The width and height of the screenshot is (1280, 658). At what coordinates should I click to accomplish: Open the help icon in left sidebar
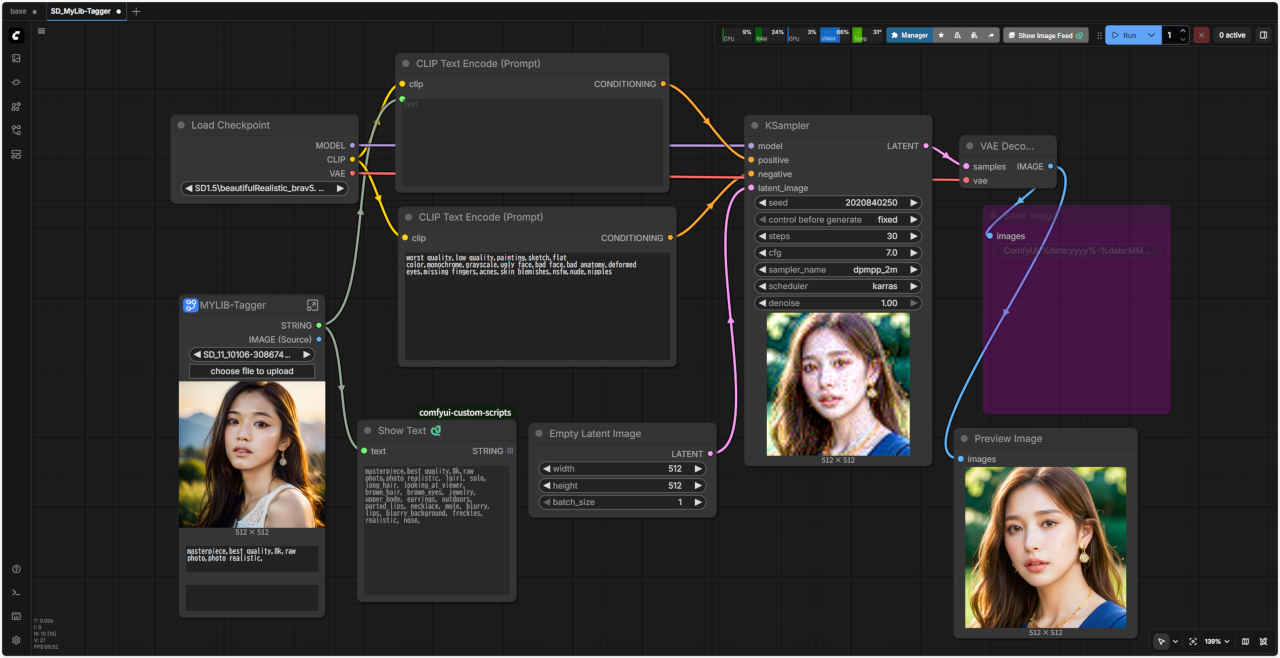(16, 569)
